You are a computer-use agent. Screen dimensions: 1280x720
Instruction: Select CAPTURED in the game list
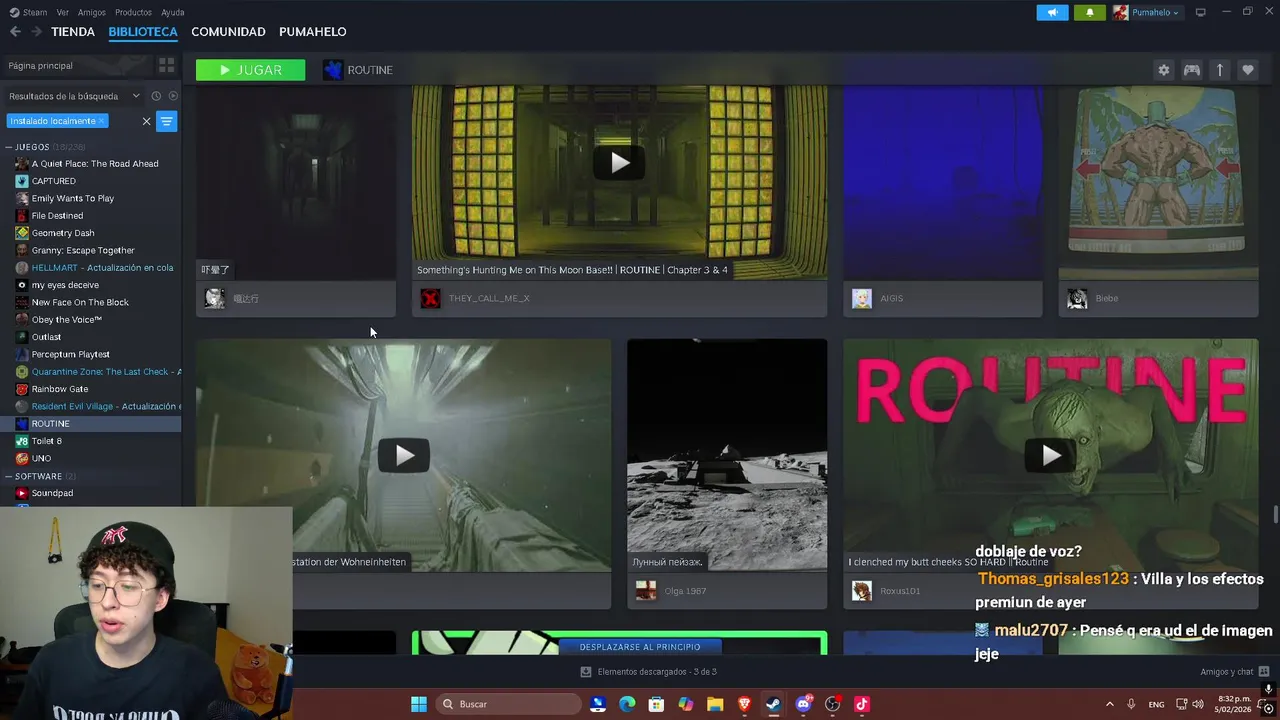[x=54, y=181]
